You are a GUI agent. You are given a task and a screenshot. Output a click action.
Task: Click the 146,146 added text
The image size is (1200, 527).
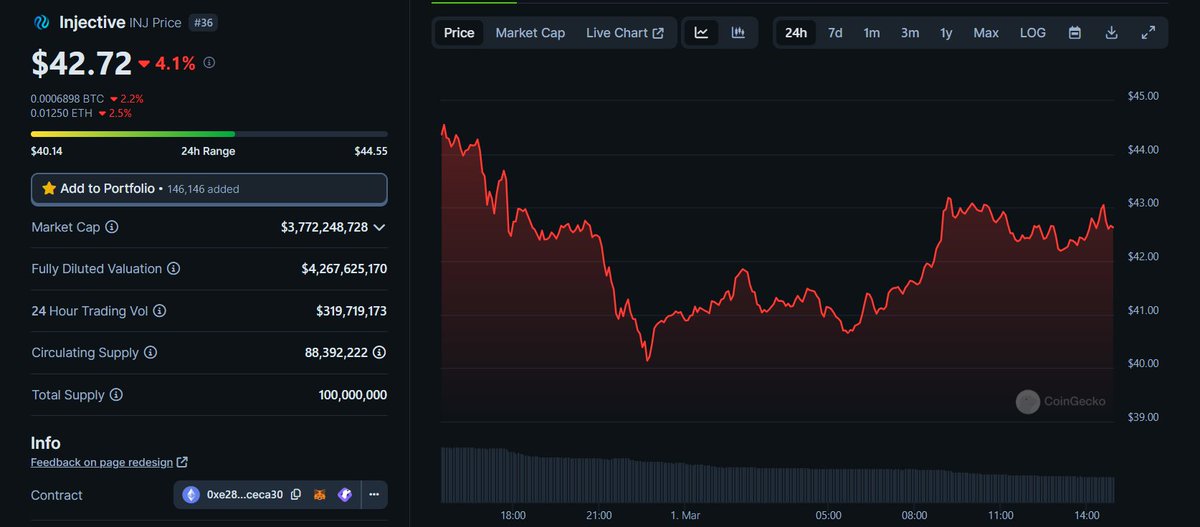click(x=203, y=189)
